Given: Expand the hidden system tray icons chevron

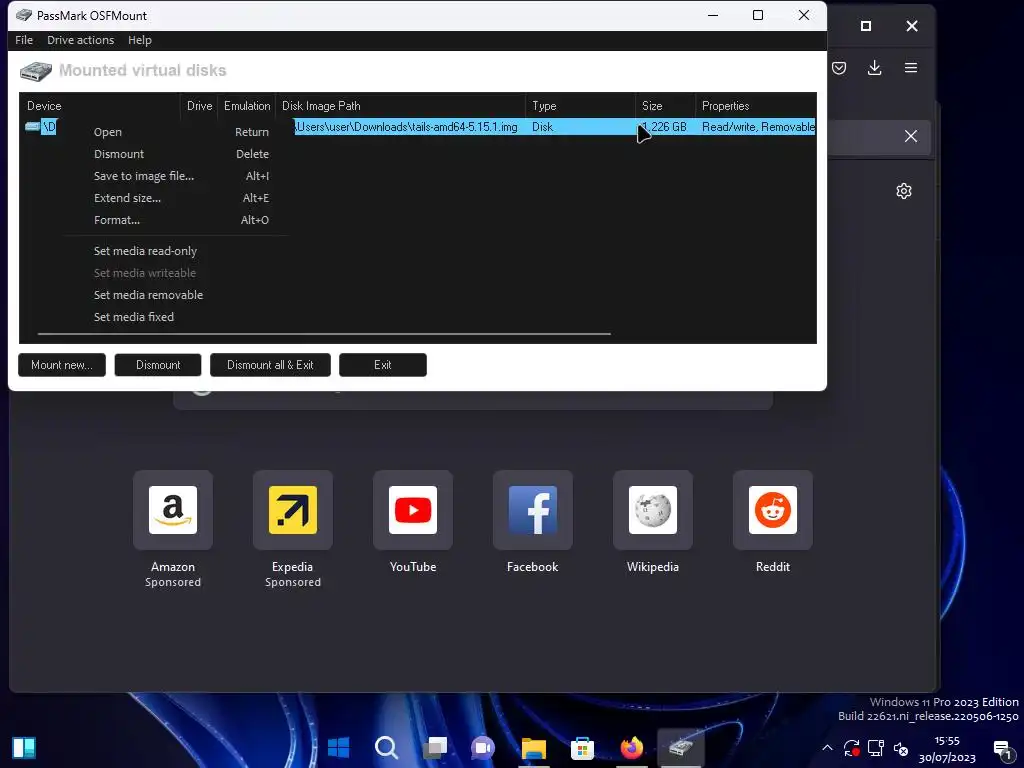Looking at the screenshot, I should 827,748.
